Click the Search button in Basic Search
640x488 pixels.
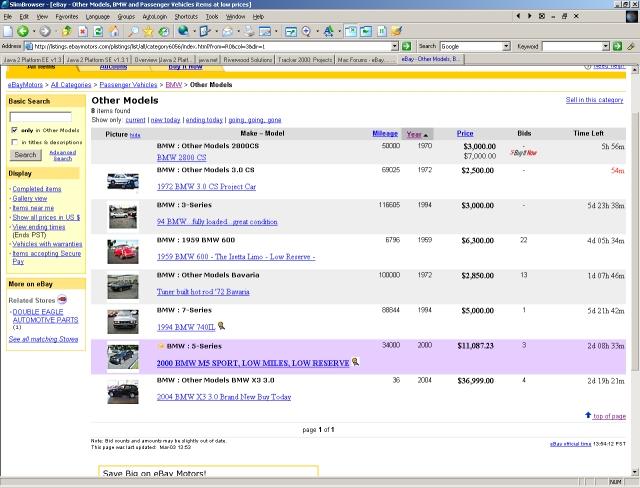(x=25, y=155)
